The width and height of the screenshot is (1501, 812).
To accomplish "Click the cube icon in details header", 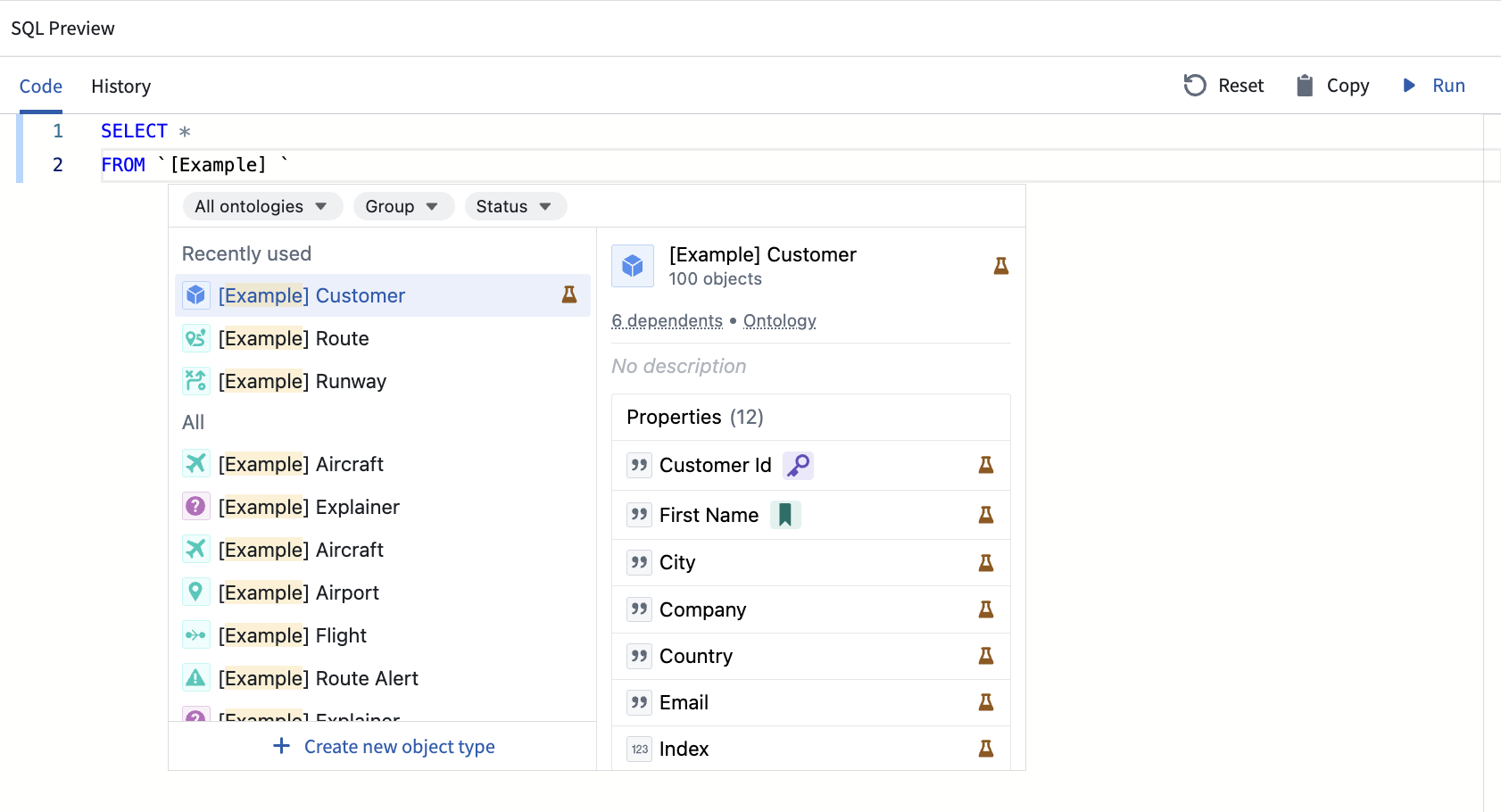I will [633, 266].
